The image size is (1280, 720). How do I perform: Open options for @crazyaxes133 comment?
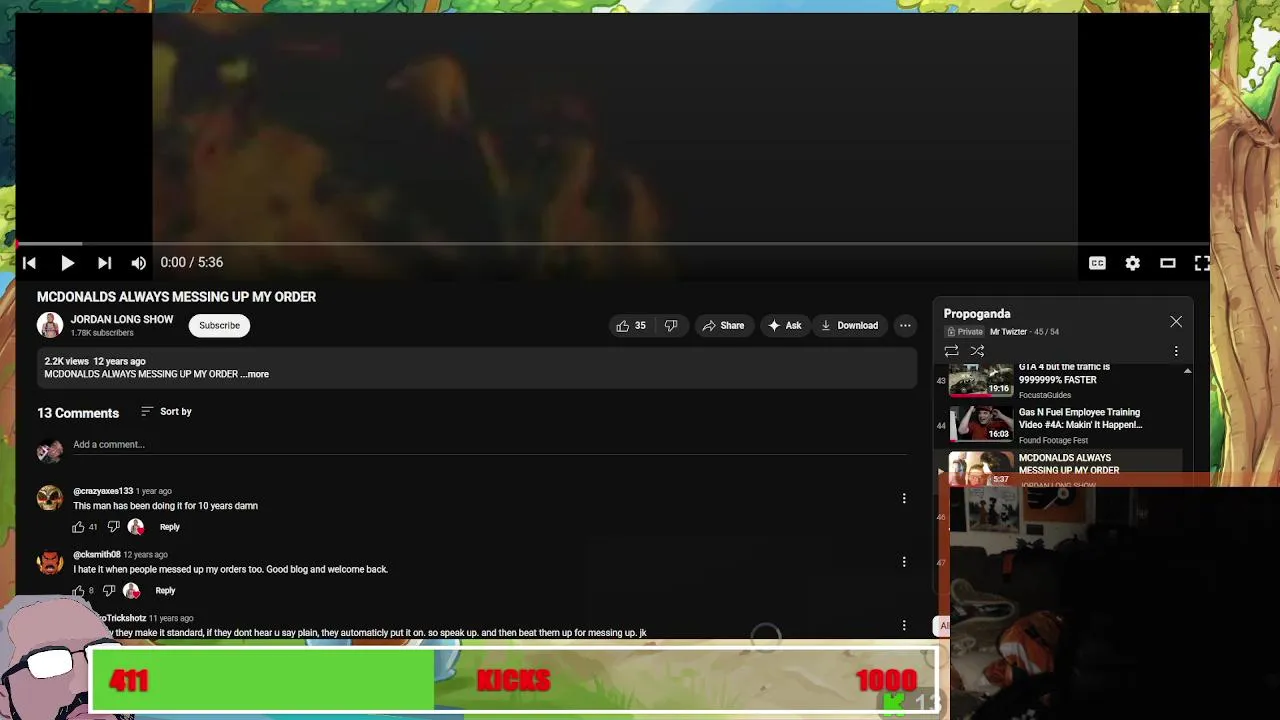tap(904, 498)
